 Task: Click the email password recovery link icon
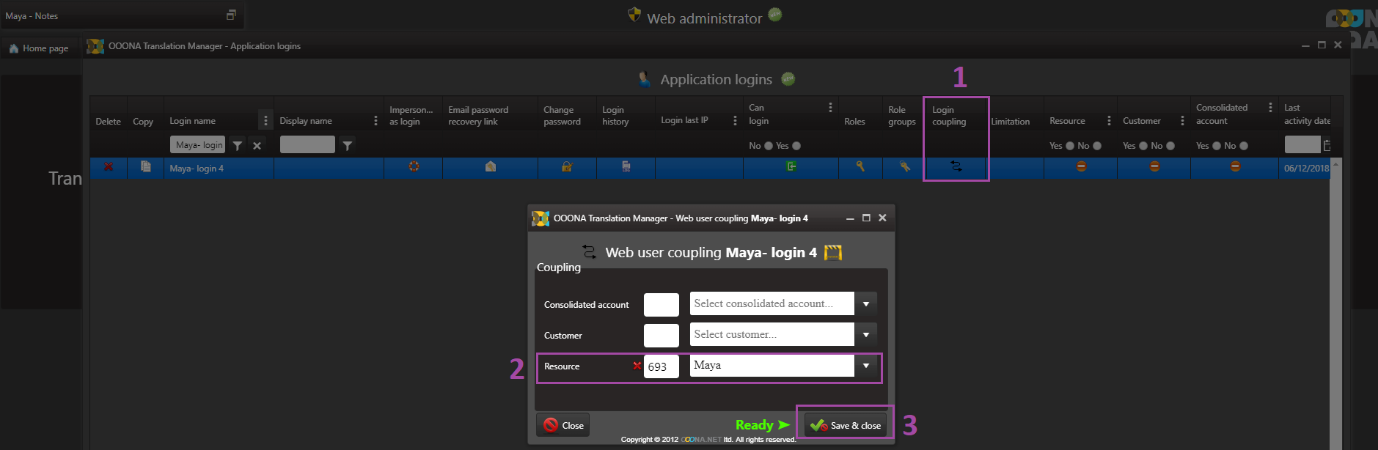point(490,167)
